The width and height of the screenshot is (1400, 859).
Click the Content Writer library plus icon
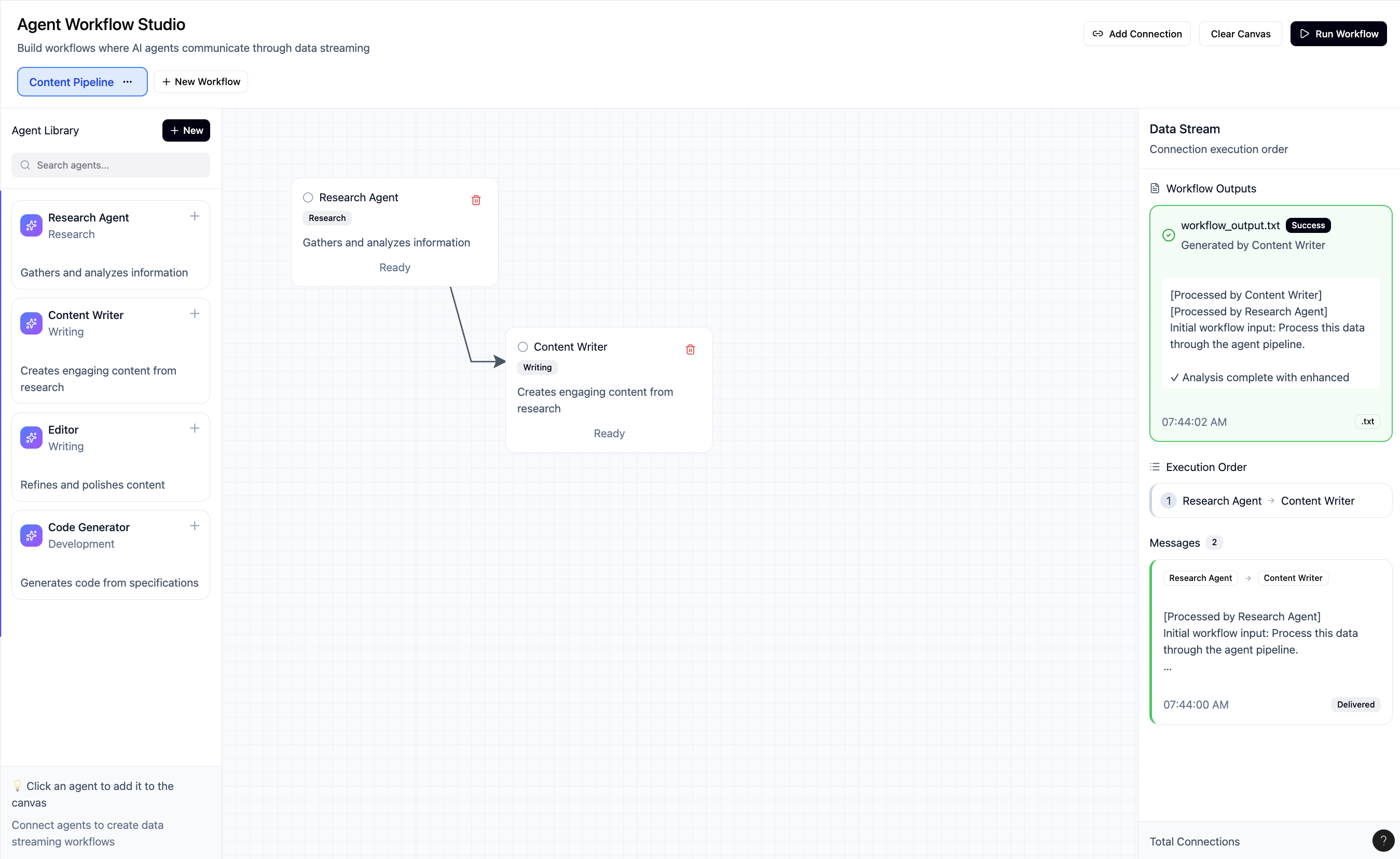194,314
